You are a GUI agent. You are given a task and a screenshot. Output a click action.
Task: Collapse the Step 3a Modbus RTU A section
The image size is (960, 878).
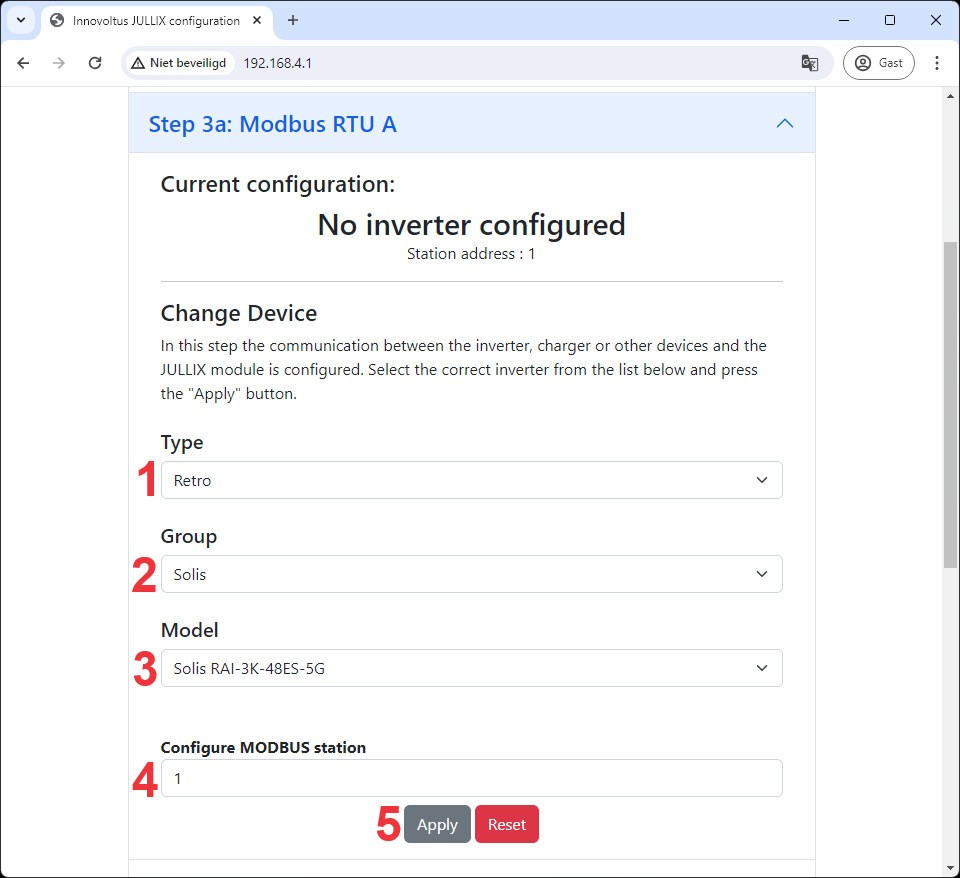[x=785, y=123]
